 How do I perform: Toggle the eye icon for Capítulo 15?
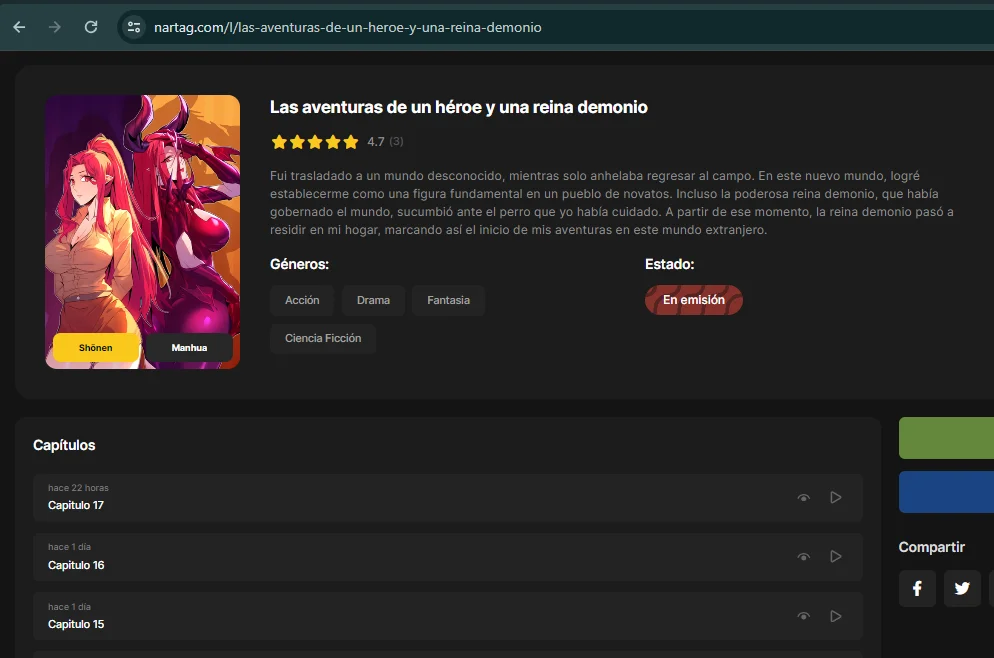(803, 617)
